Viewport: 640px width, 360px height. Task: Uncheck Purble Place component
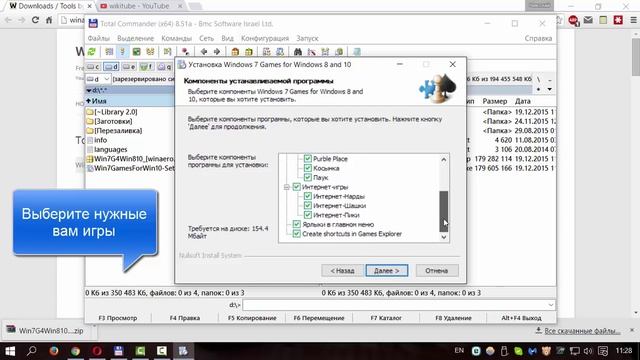[x=308, y=158]
